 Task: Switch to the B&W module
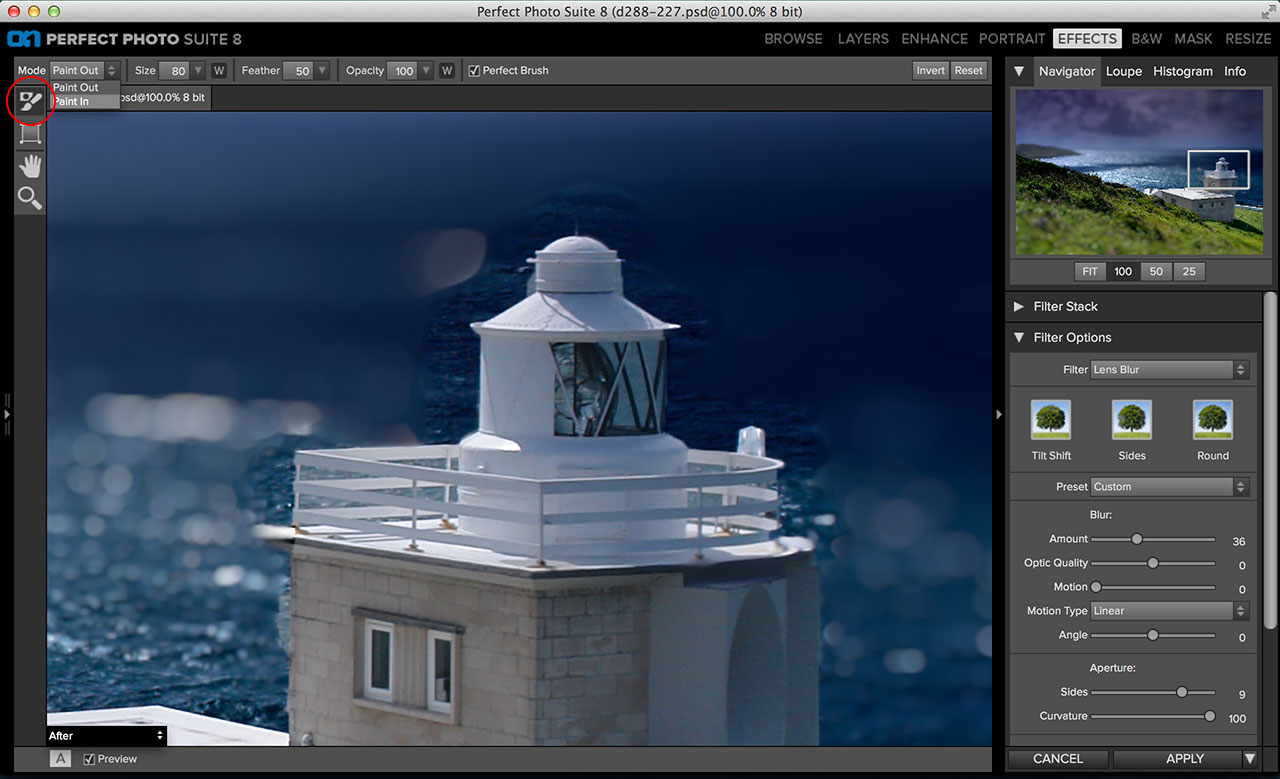pyautogui.click(x=1146, y=39)
